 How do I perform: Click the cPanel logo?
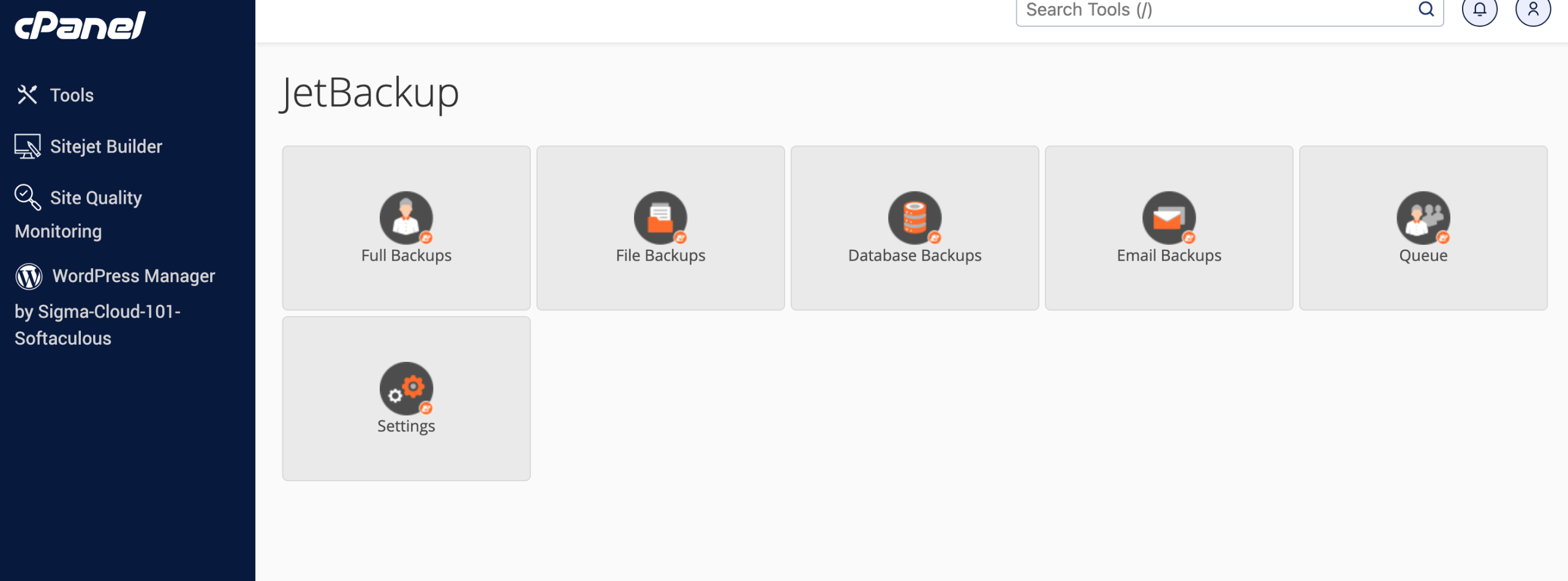[x=80, y=25]
